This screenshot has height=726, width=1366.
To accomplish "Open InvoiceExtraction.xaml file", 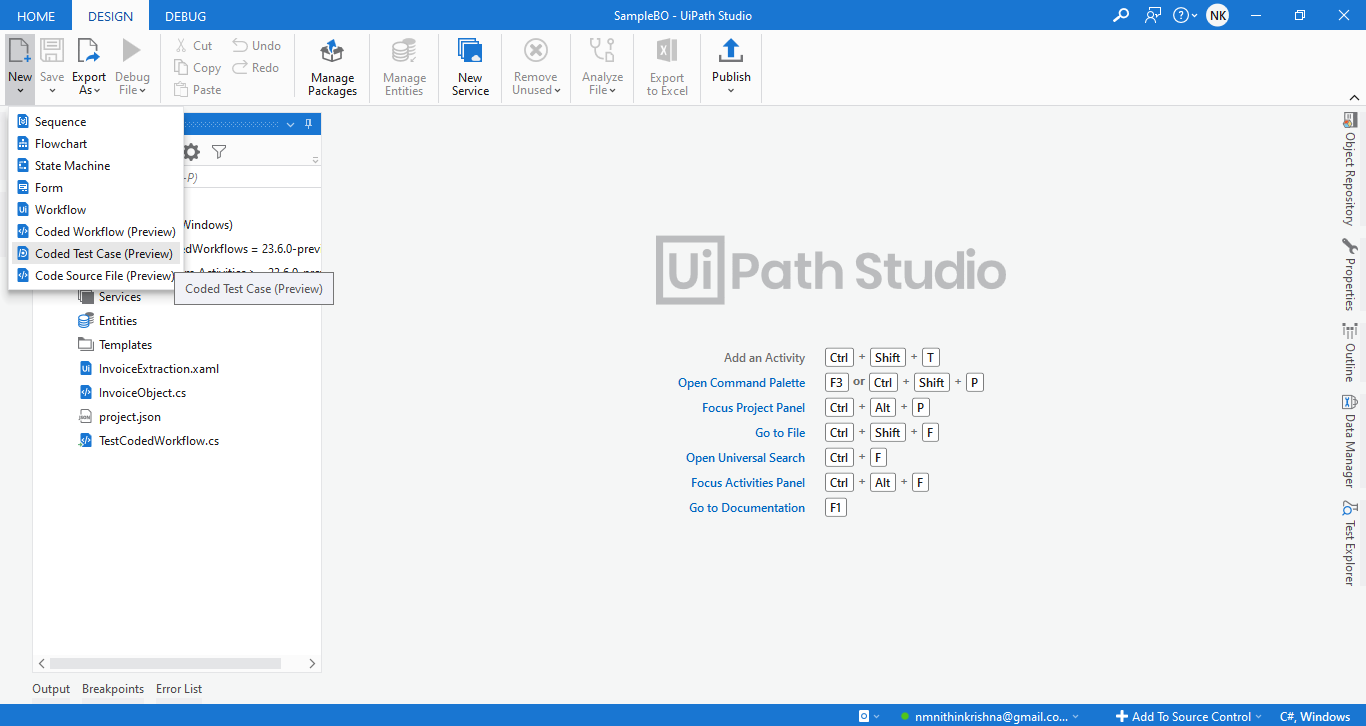I will click(158, 369).
